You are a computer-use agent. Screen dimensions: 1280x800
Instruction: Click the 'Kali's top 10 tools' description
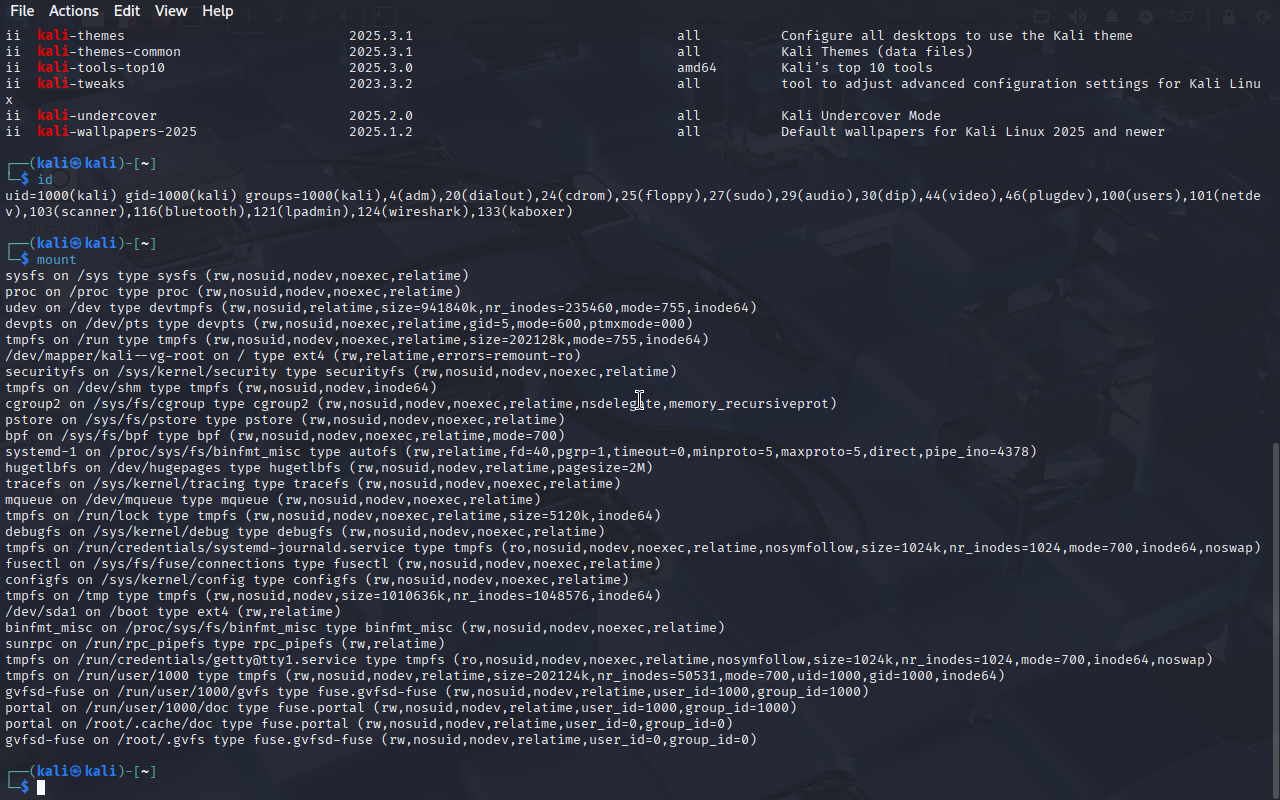(857, 68)
